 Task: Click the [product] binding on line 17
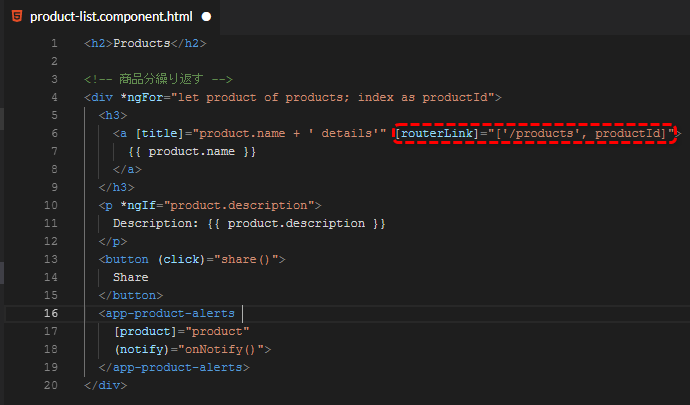[145, 331]
